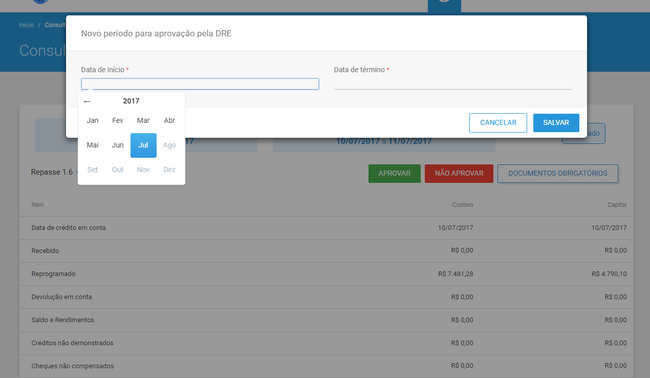Click the red Não Aprovar button
This screenshot has width=650, height=378.
click(459, 173)
